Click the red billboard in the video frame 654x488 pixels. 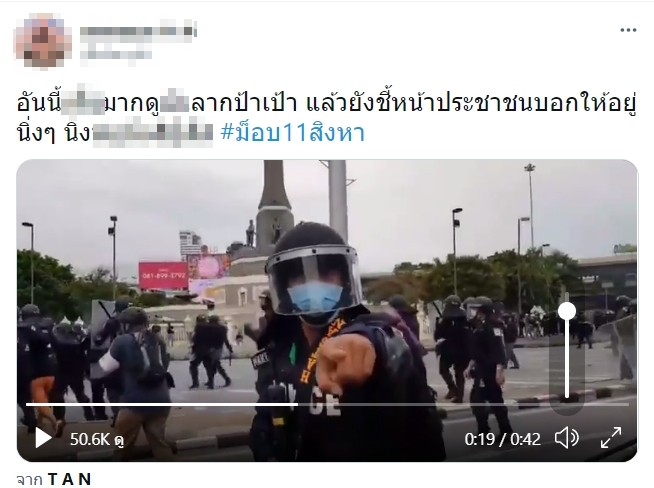coord(163,276)
